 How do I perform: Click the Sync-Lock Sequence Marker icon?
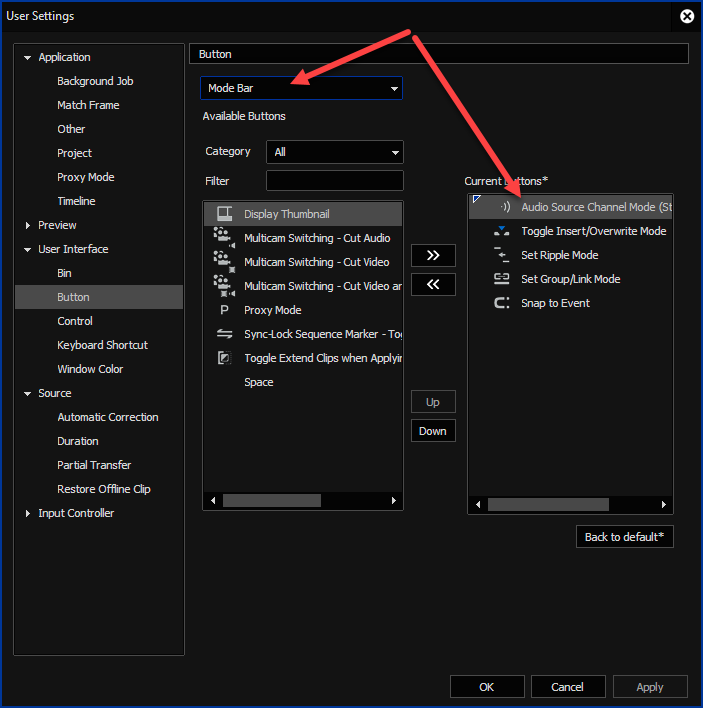coord(224,334)
